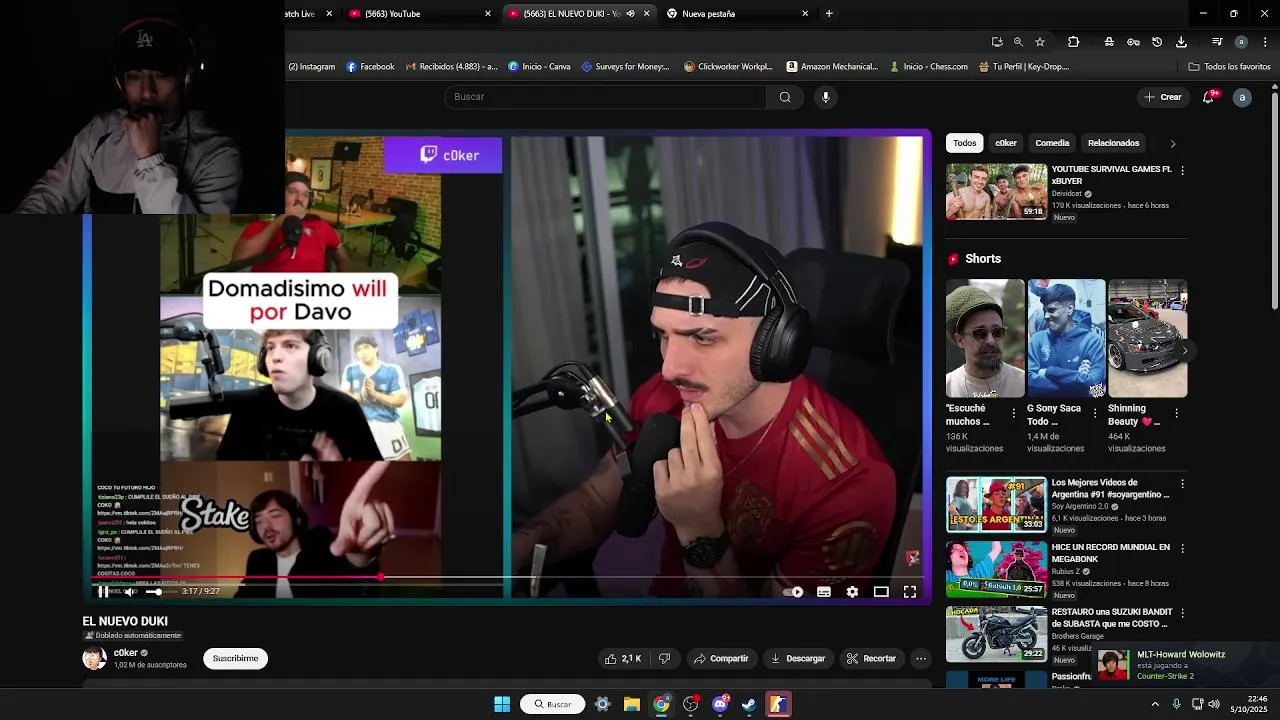Open the Todos los favoritos folder
The width and height of the screenshot is (1280, 720).
1229,67
